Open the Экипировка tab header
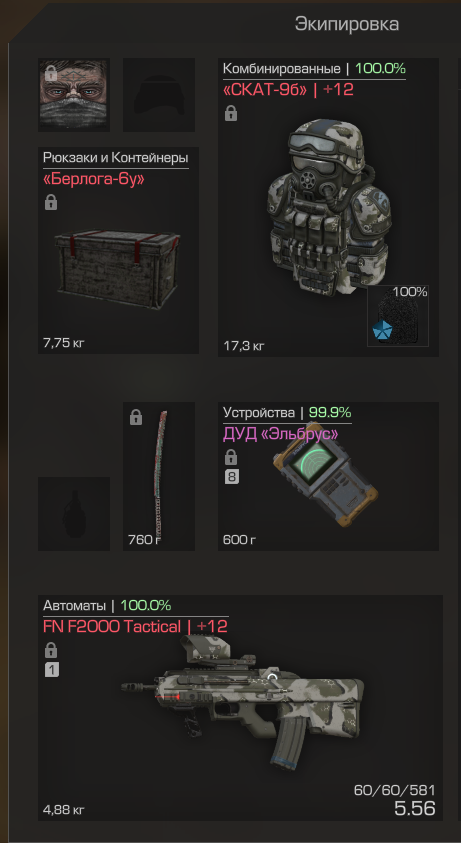Screen dimensions: 461x843 coord(347,24)
